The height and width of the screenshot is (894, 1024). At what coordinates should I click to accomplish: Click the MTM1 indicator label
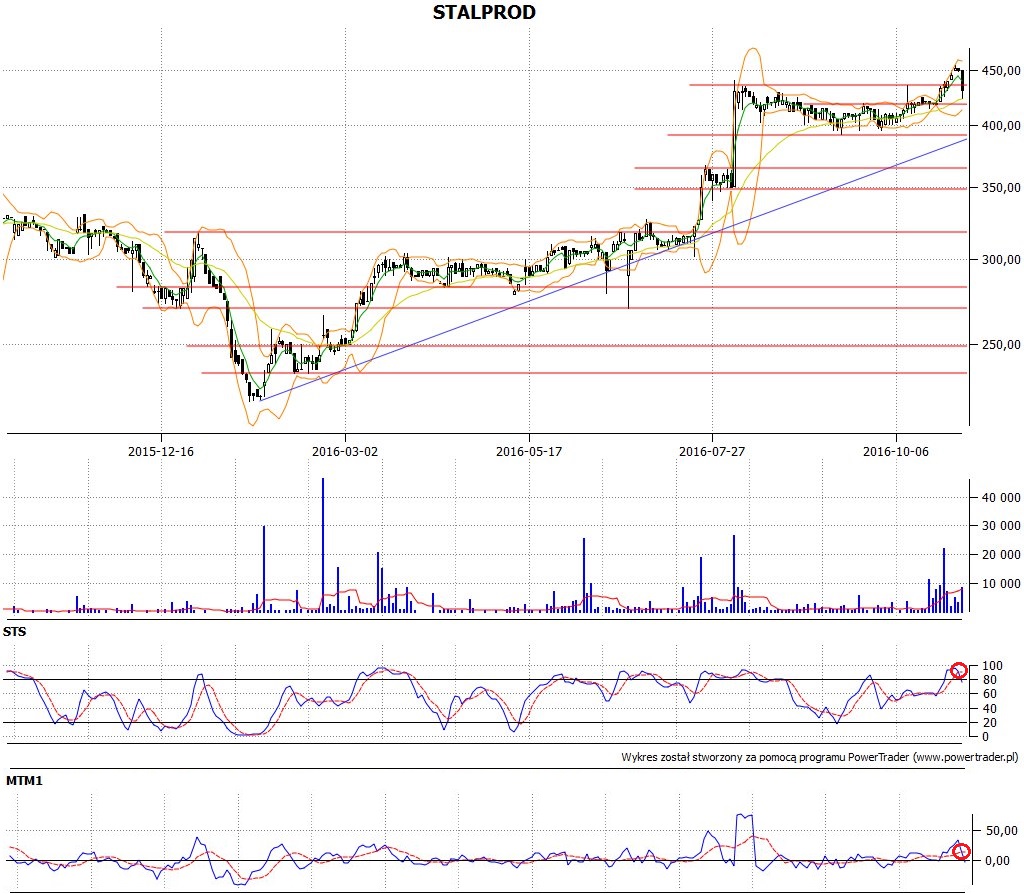[x=24, y=780]
